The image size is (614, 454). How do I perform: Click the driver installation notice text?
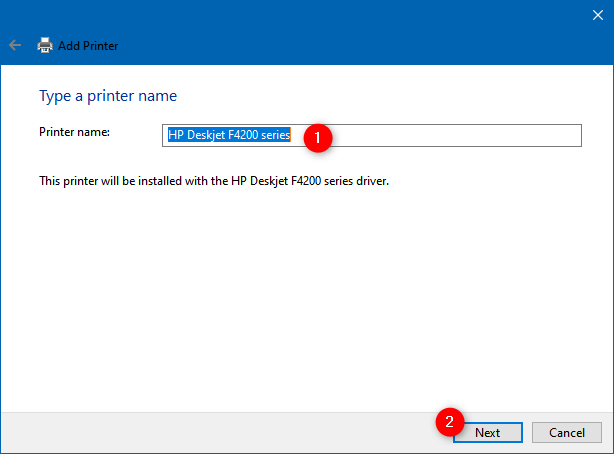coord(214,181)
